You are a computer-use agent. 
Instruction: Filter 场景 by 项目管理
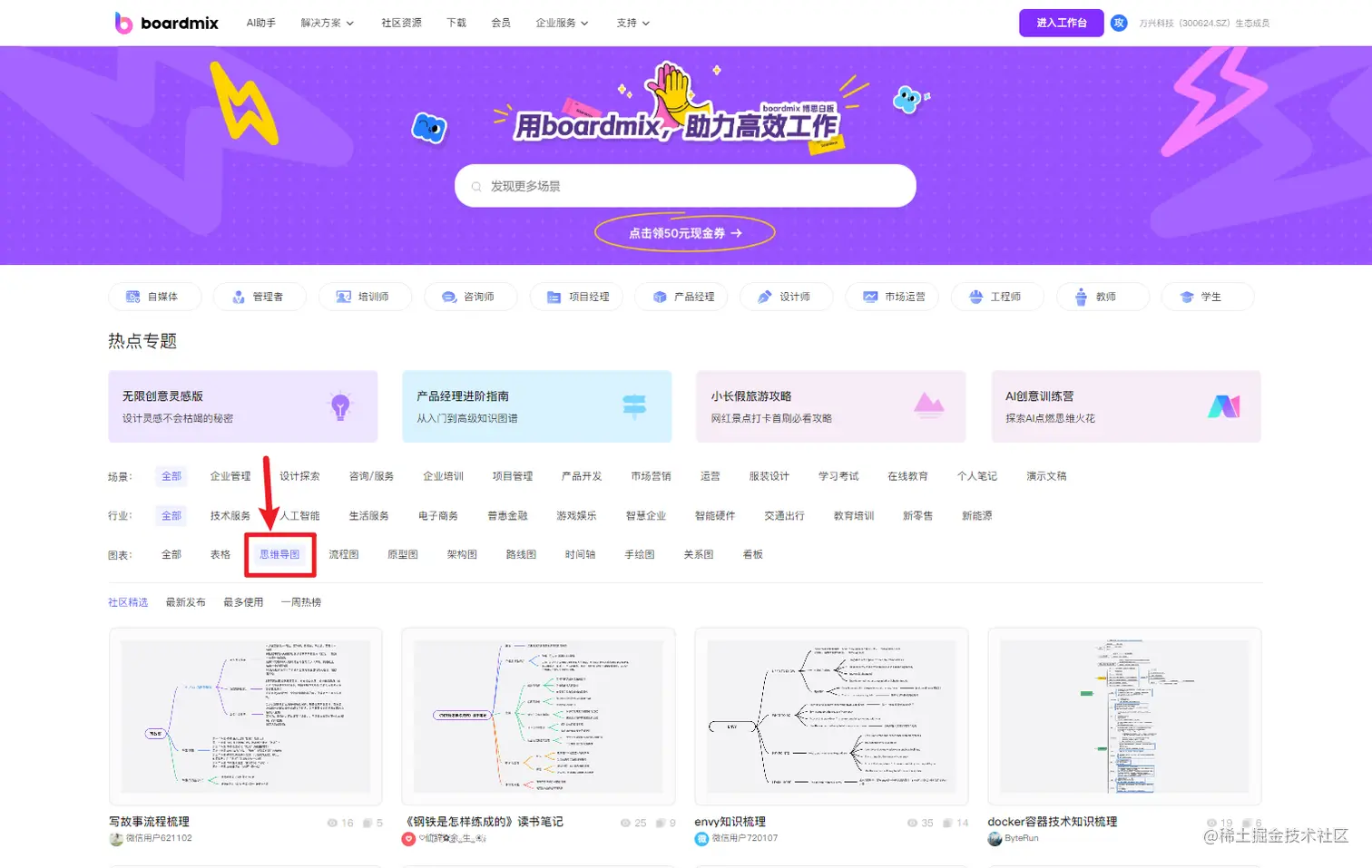513,476
